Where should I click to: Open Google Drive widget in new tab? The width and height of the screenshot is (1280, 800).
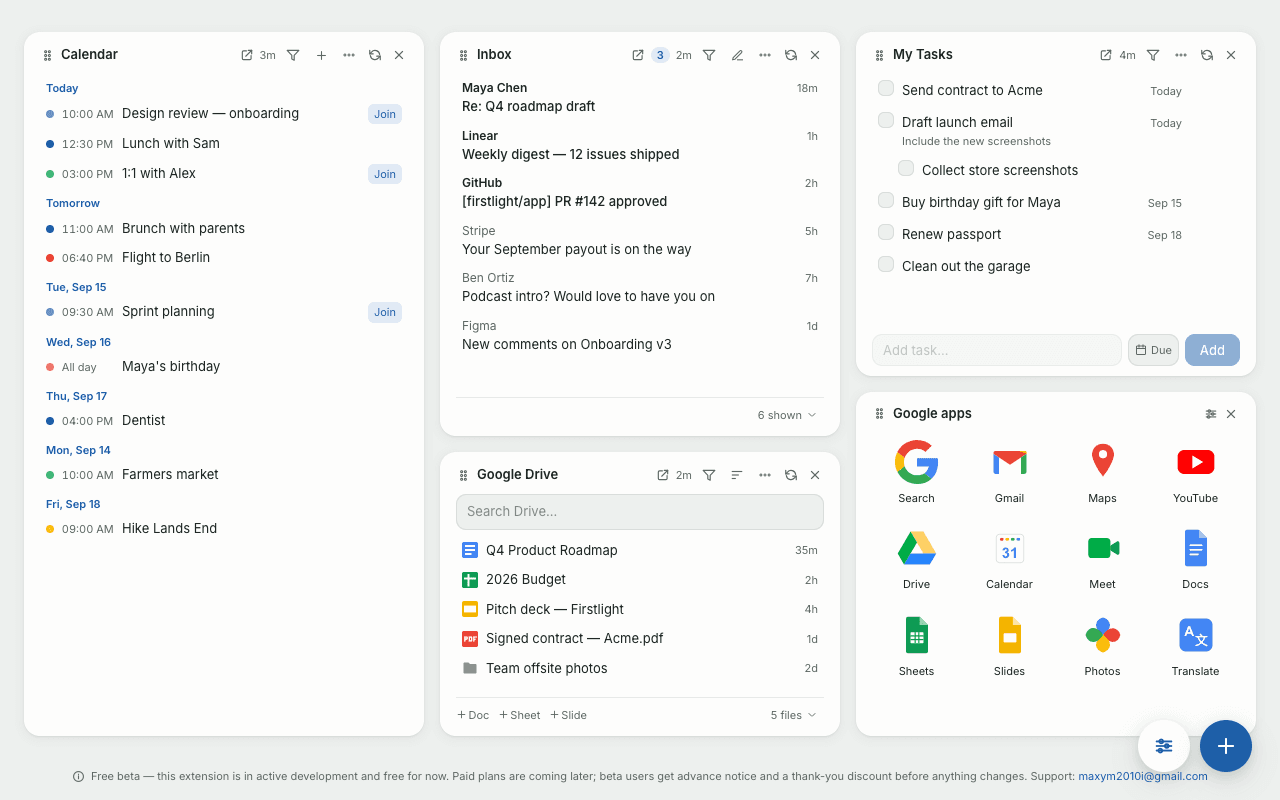pos(663,475)
